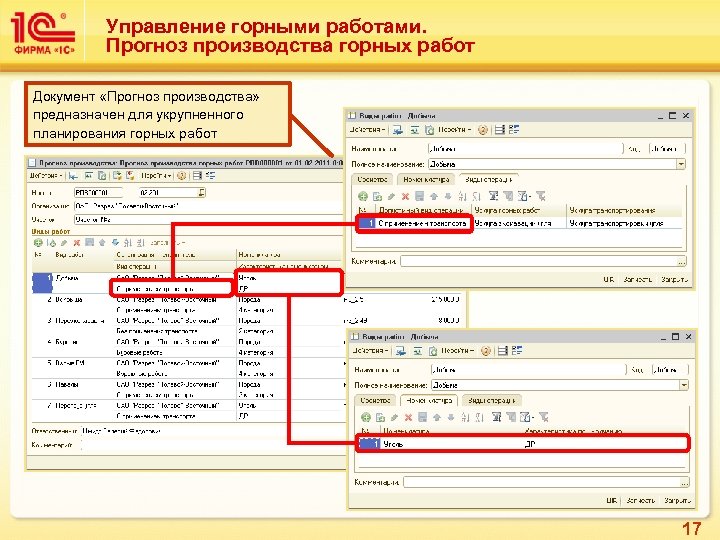This screenshot has width=720, height=540.
Task: Switch to Виды операций tab in Уголь window
Action: click(492, 400)
